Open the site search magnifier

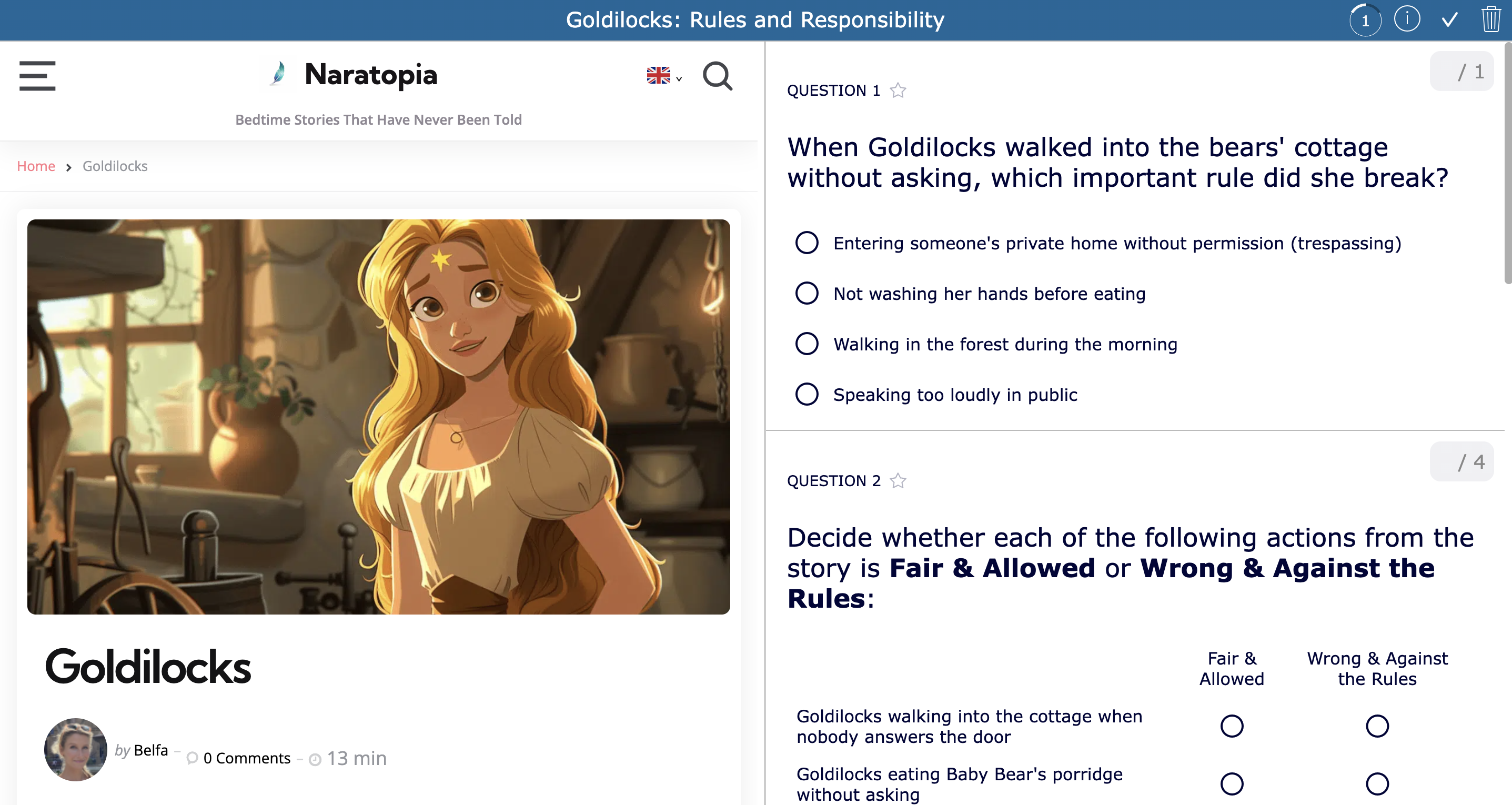pos(717,76)
